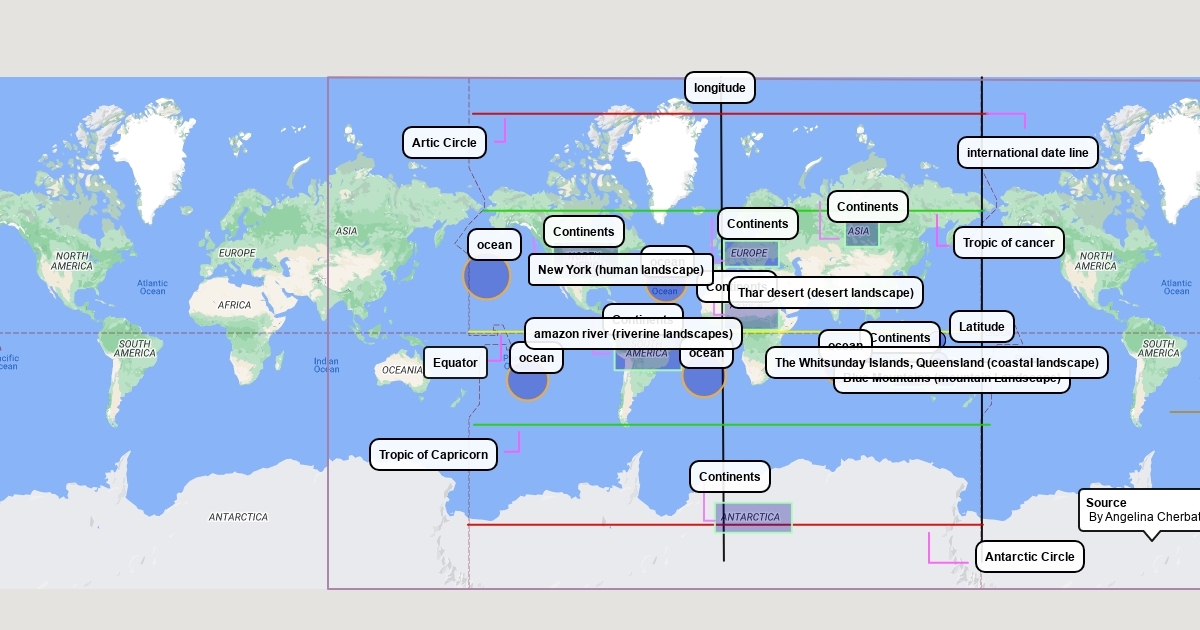The width and height of the screenshot is (1200, 630).
Task: Click the blue ocean circle below Equator label
Action: tap(527, 383)
